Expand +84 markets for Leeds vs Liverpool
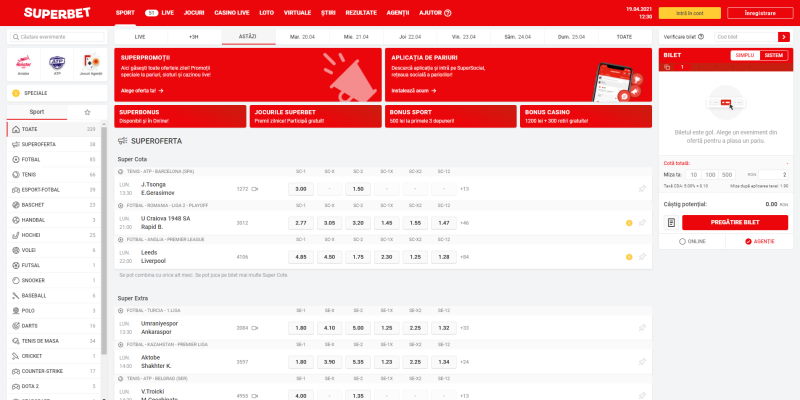 (464, 257)
